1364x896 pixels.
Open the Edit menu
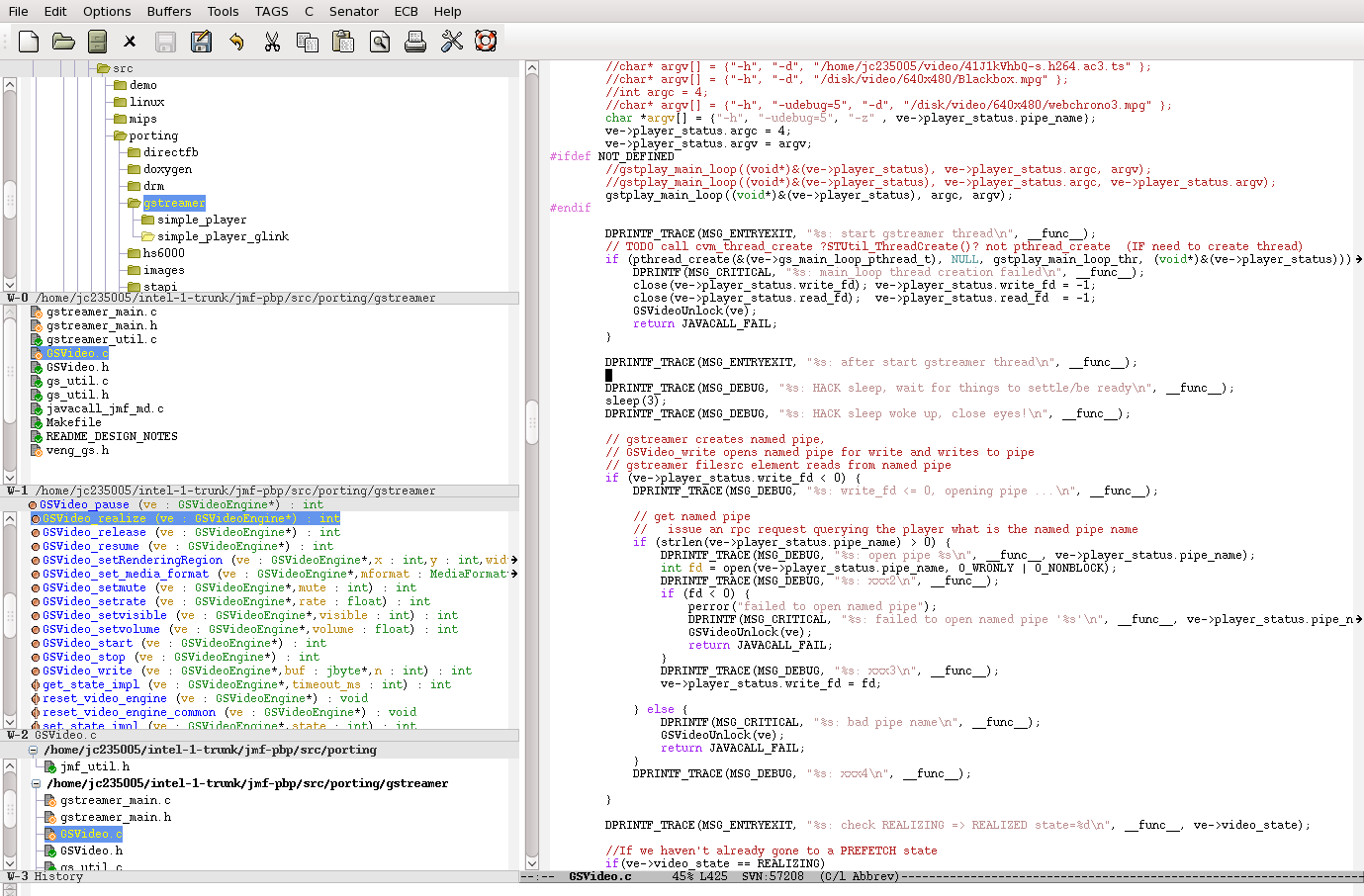point(55,11)
